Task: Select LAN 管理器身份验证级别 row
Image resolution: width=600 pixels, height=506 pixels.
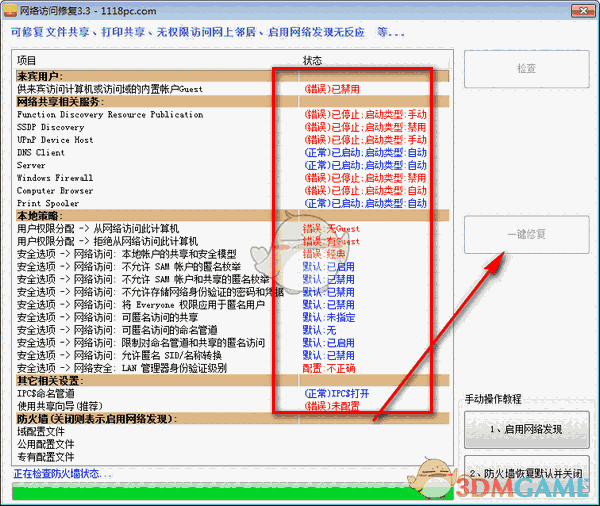Action: click(x=232, y=368)
